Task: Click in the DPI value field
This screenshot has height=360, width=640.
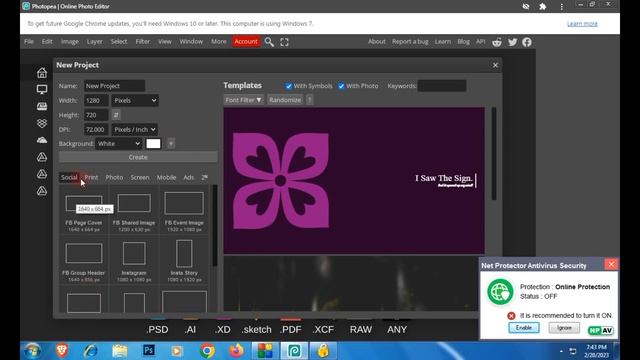Action: click(96, 129)
